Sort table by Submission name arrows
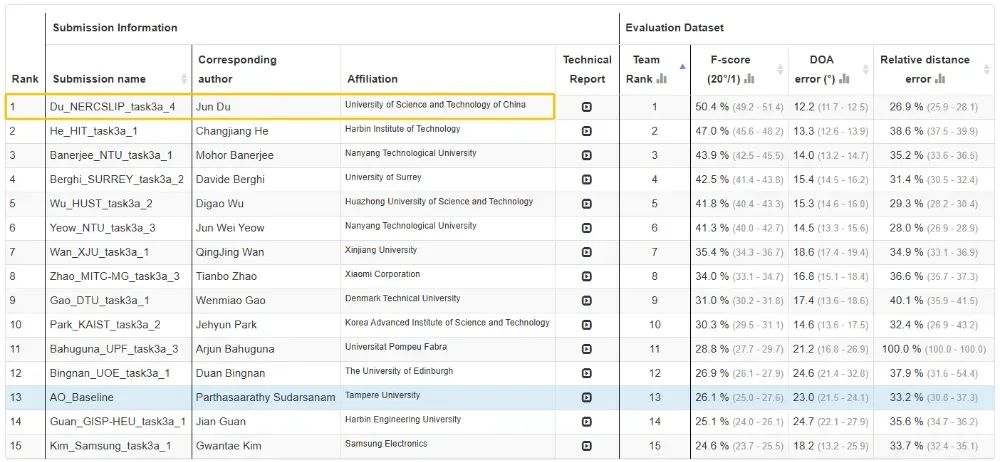This screenshot has height=462, width=1000. pyautogui.click(x=184, y=79)
